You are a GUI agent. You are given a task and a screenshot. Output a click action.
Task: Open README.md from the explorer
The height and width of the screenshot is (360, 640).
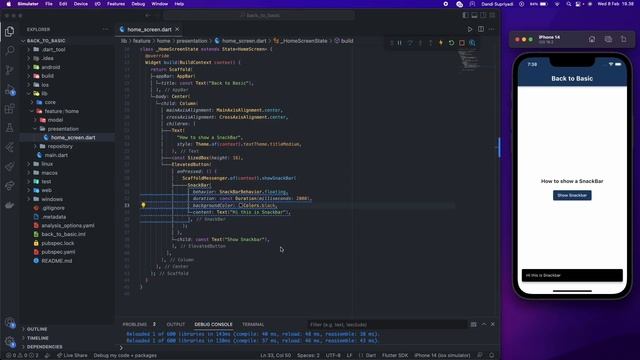[56, 261]
